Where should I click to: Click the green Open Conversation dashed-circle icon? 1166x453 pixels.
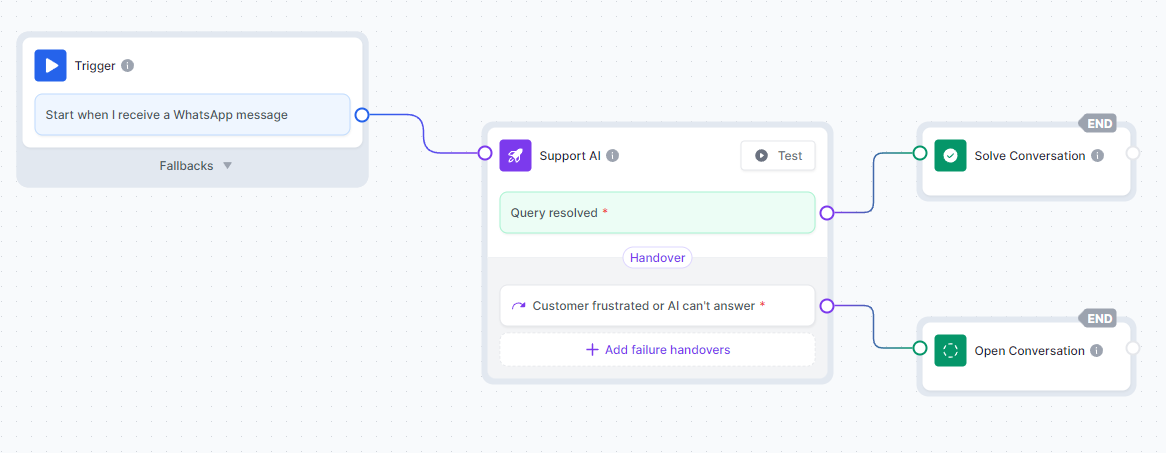pyautogui.click(x=950, y=350)
